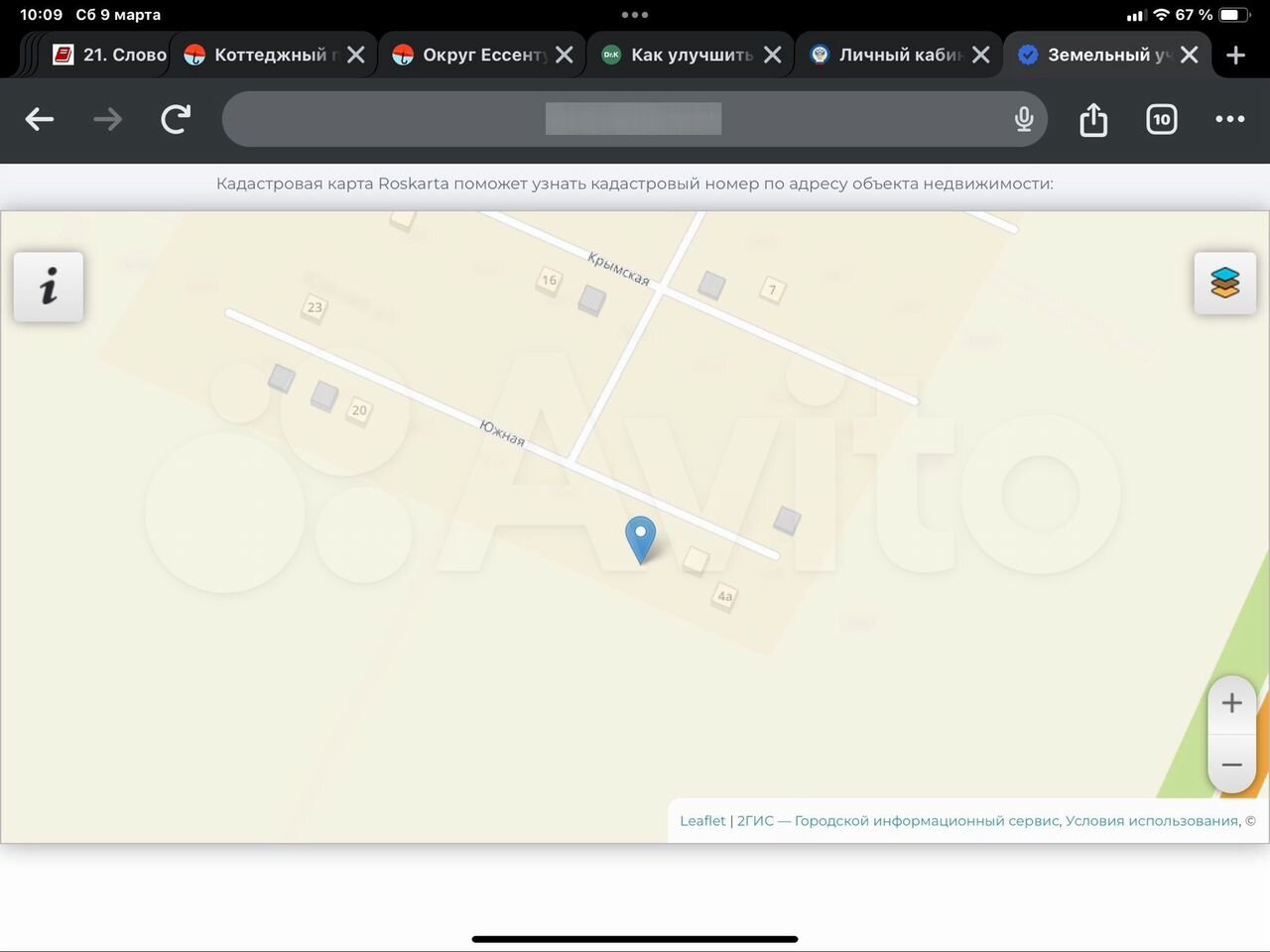The image size is (1270, 952).
Task: Close the "Округ Ессенту" tab
Action: [x=565, y=56]
